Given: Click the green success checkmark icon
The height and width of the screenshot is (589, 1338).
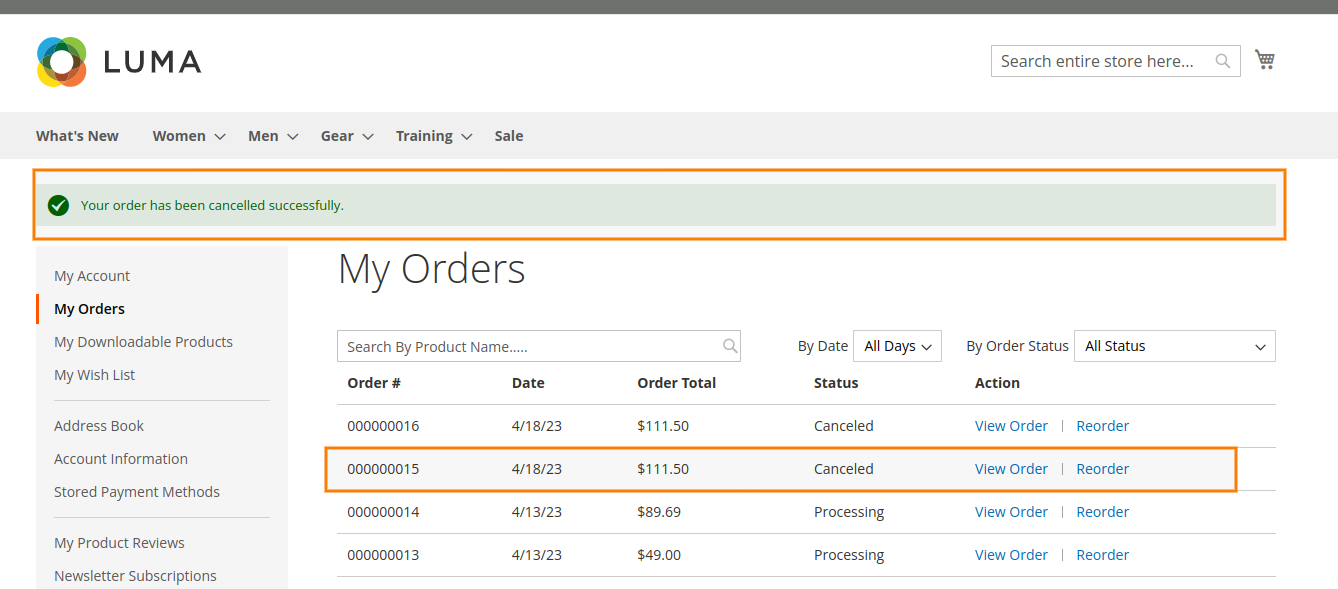Looking at the screenshot, I should 58,205.
